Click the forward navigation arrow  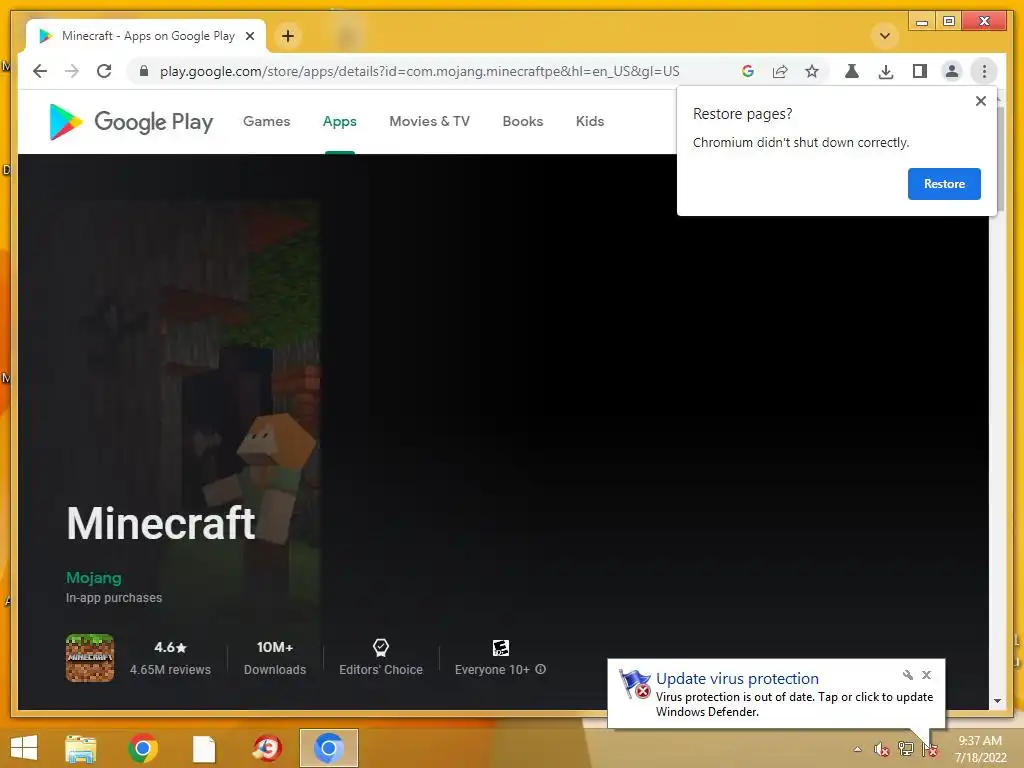pyautogui.click(x=72, y=71)
